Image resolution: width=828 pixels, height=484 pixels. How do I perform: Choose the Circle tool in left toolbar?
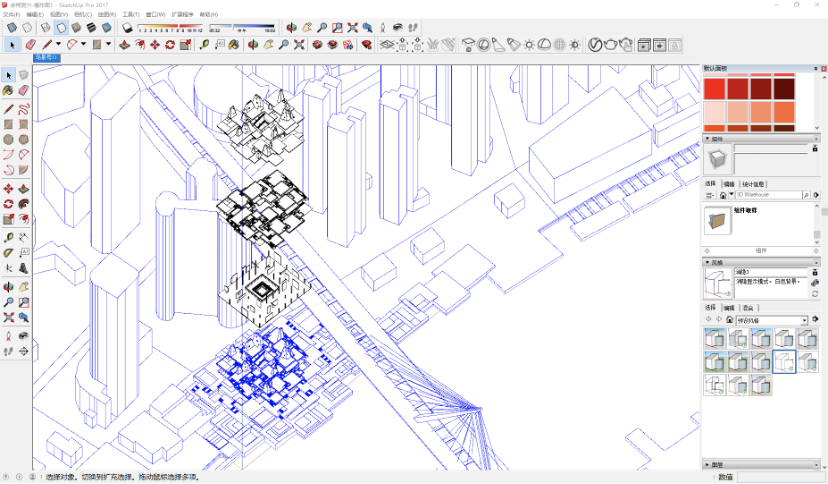click(x=8, y=140)
